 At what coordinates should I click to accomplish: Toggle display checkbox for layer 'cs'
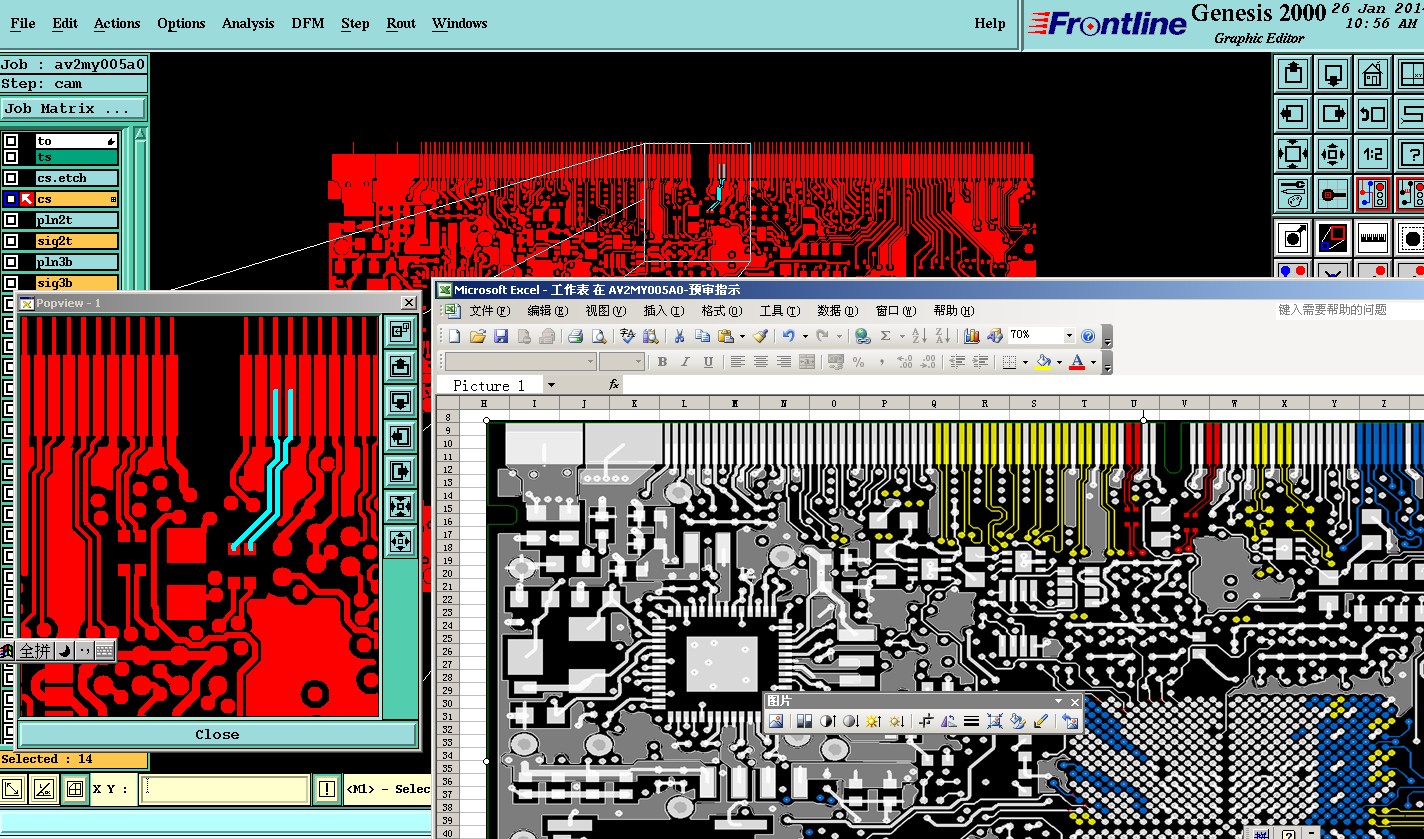tap(11, 199)
